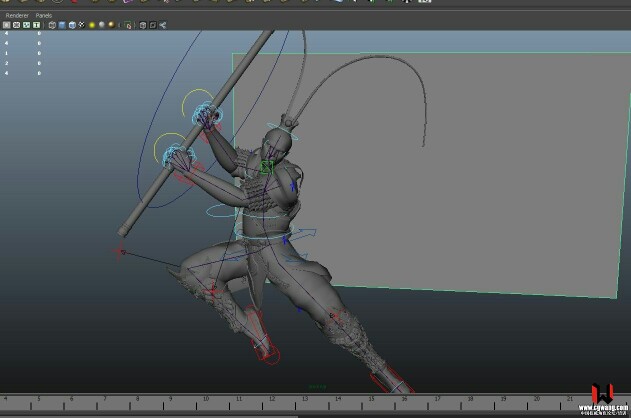The image size is (631, 418).
Task: Select the red knee cross locator
Action: coord(213,290)
